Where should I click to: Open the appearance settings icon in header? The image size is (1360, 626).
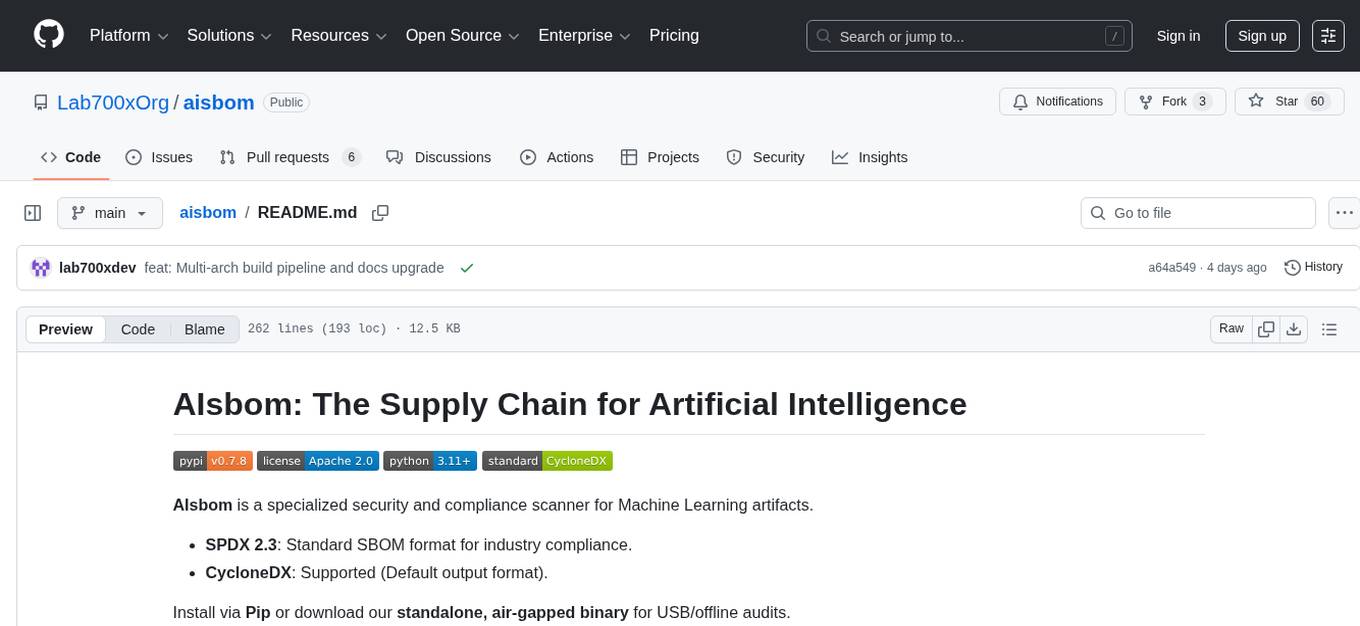(1328, 36)
